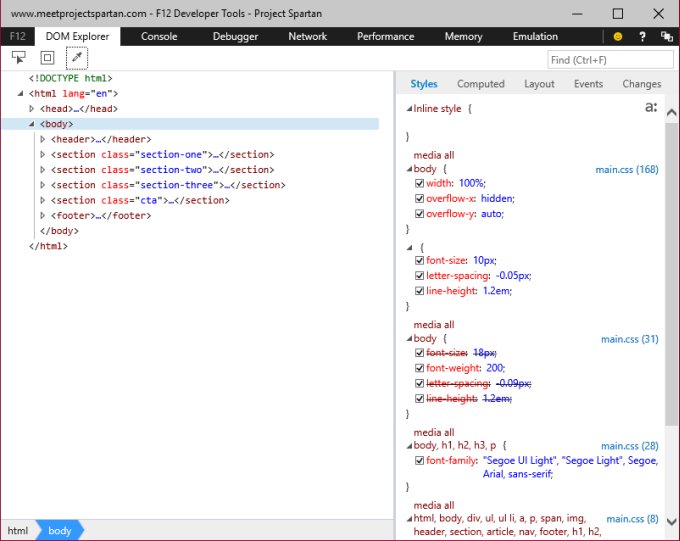Click the styles pane scroll-up arrow

(x=671, y=113)
